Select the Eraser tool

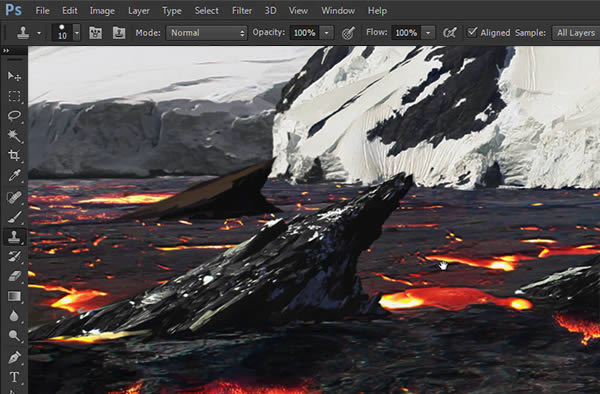[14, 276]
